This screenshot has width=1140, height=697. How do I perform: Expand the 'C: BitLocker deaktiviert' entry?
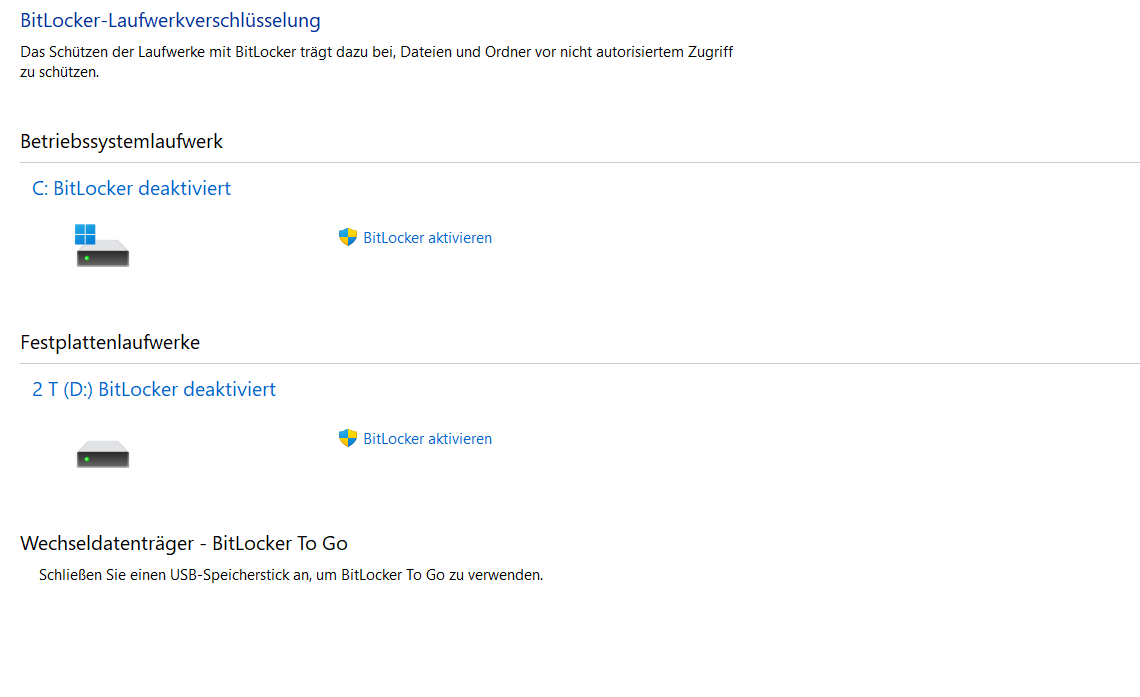click(132, 188)
